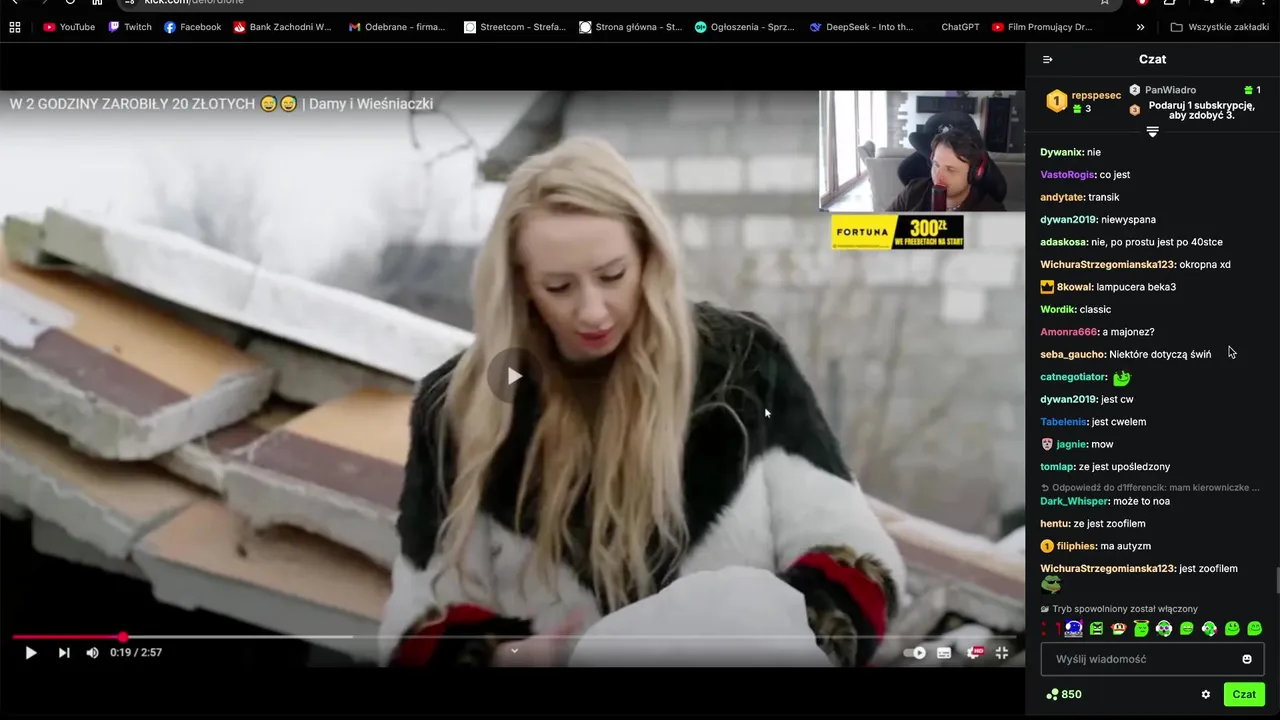Image resolution: width=1280 pixels, height=720 pixels.
Task: Open hentu username in chat
Action: coord(1055,524)
